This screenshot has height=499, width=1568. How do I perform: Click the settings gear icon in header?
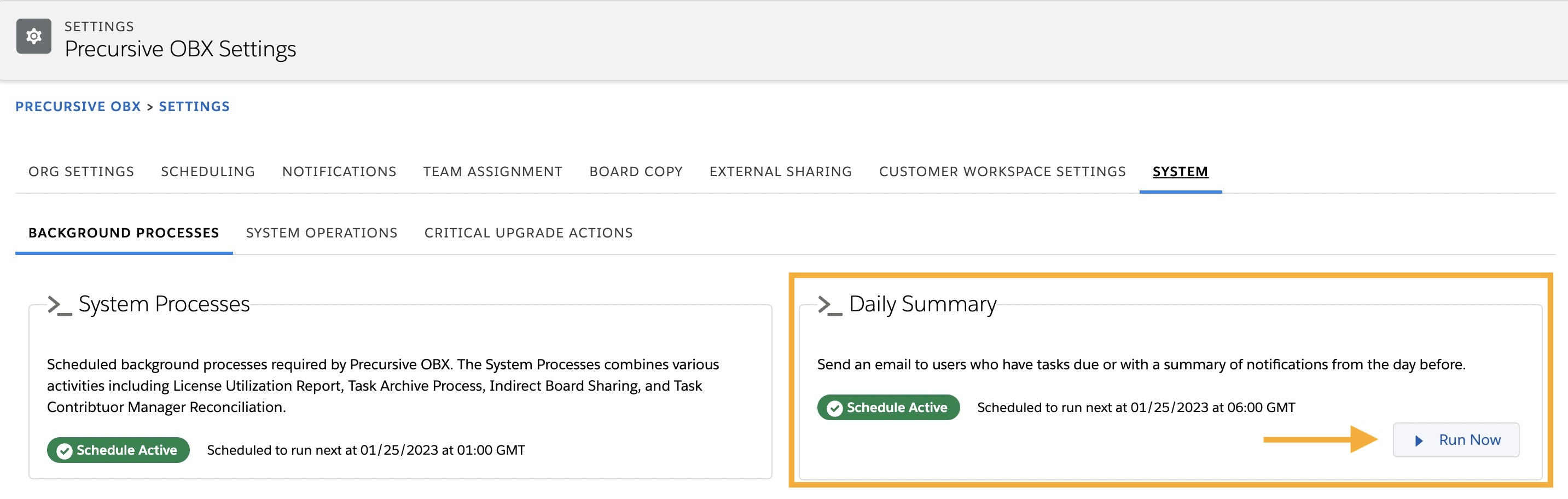(x=34, y=37)
